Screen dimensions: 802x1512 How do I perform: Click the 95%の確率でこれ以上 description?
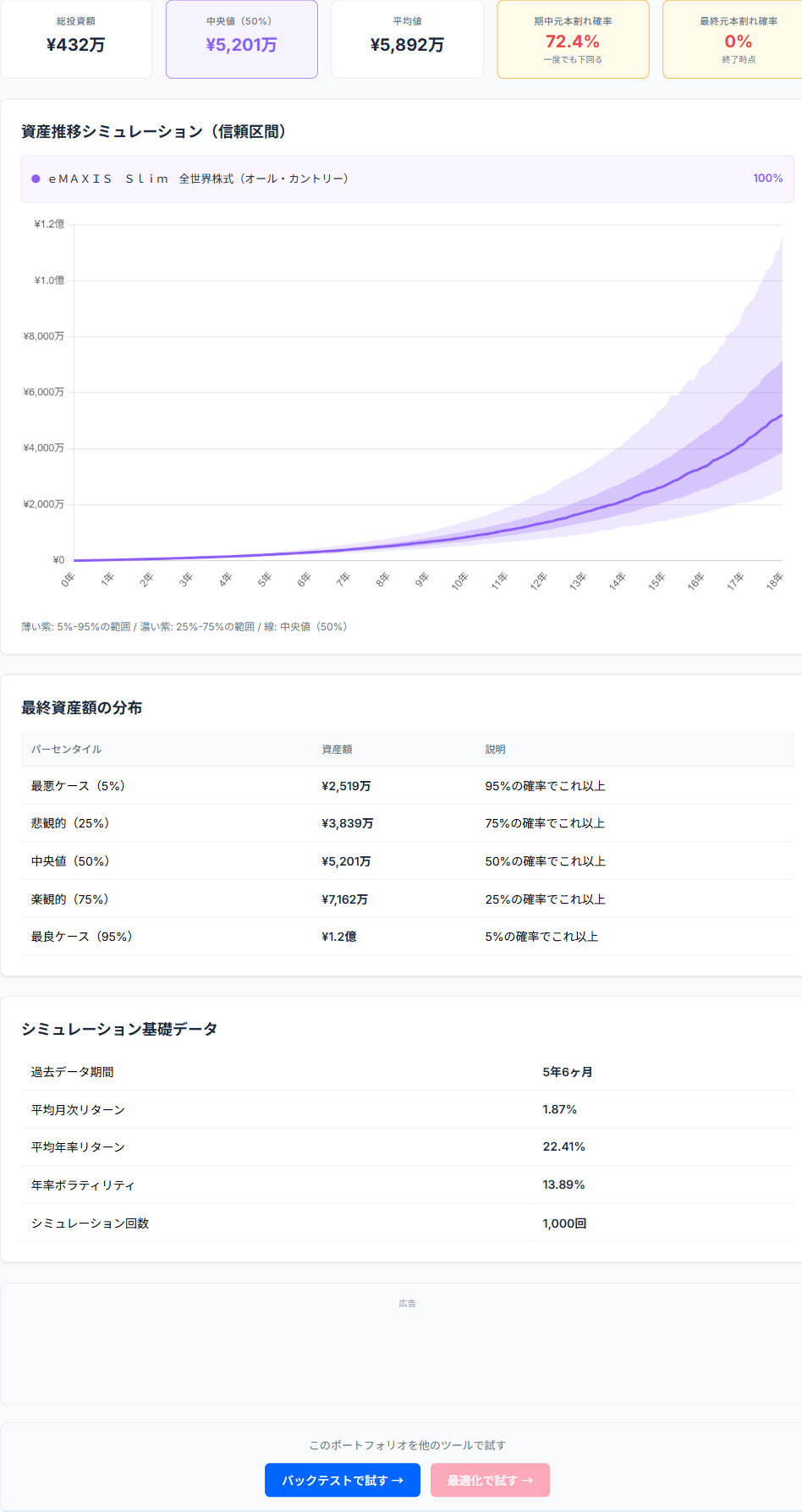pos(546,785)
